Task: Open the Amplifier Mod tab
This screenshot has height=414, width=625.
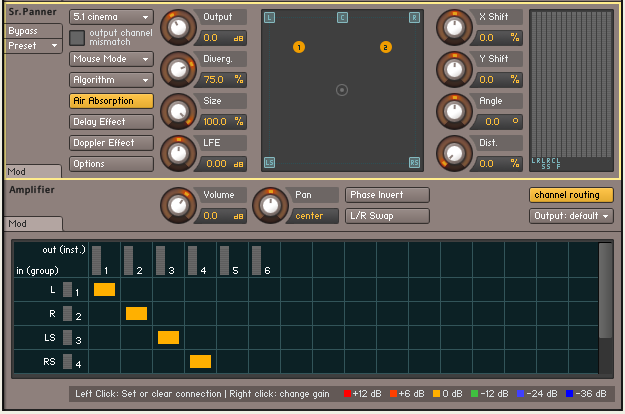Action: coord(33,224)
